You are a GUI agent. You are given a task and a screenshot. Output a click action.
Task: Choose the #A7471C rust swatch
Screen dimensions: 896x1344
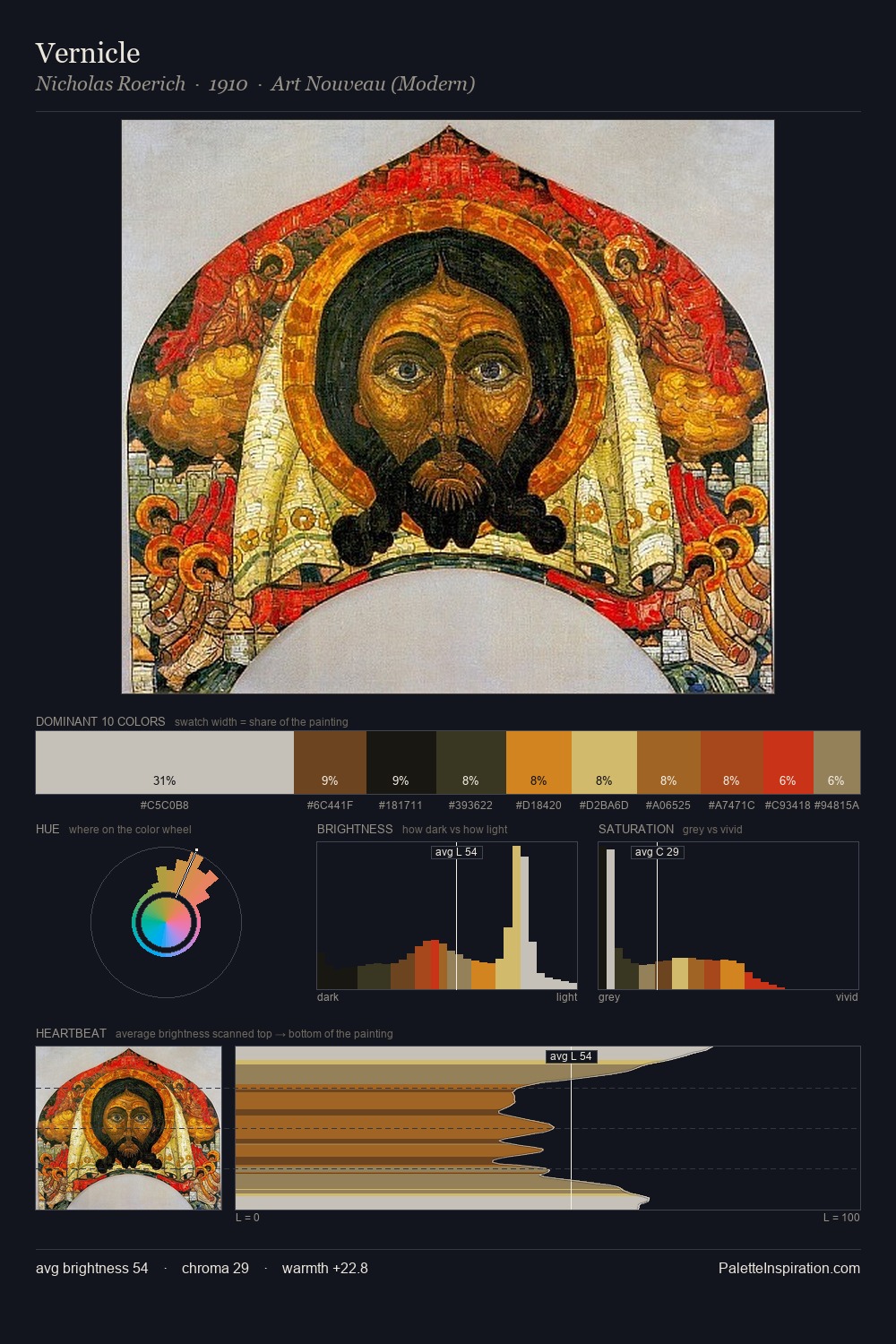[x=731, y=762]
